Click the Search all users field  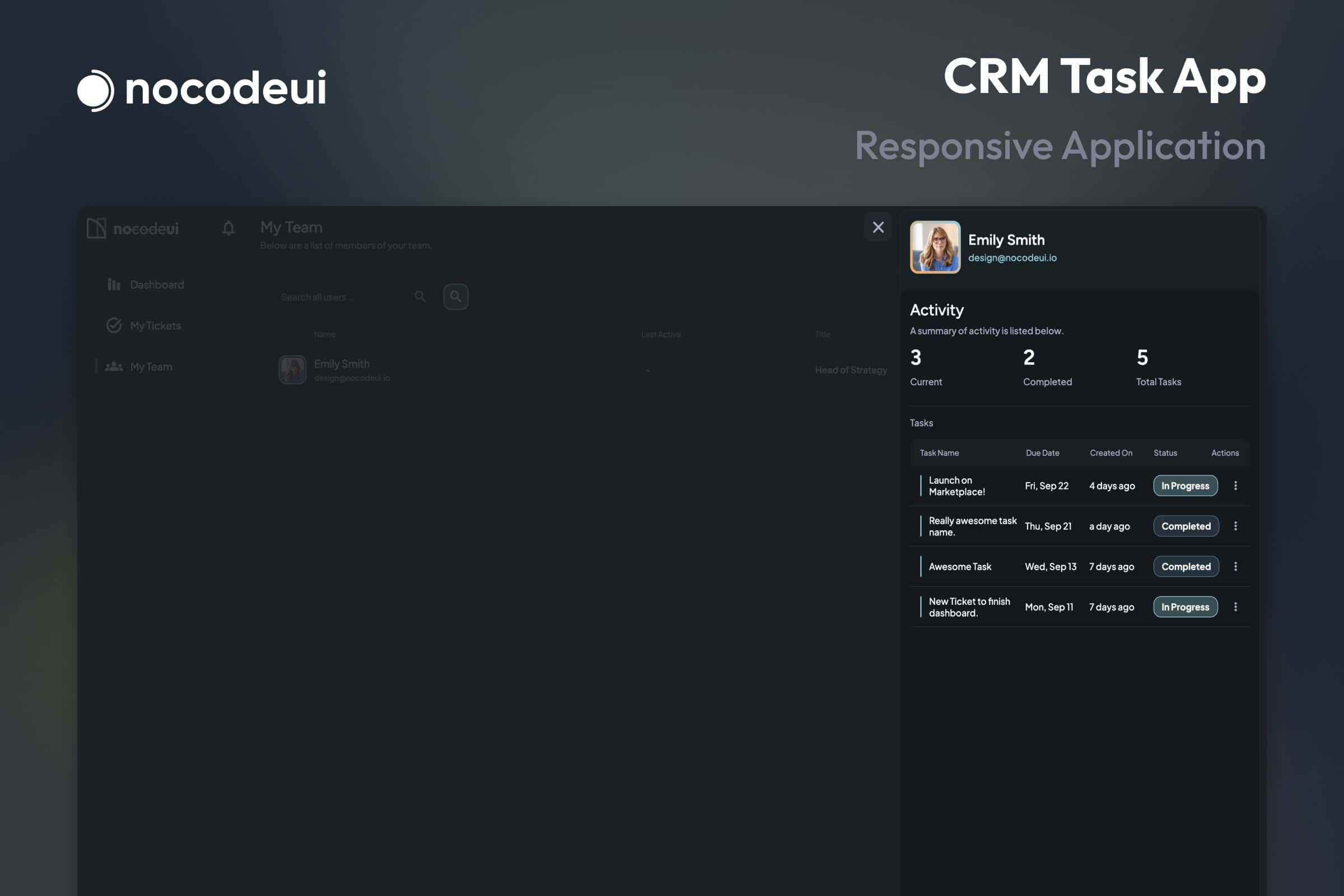[343, 297]
